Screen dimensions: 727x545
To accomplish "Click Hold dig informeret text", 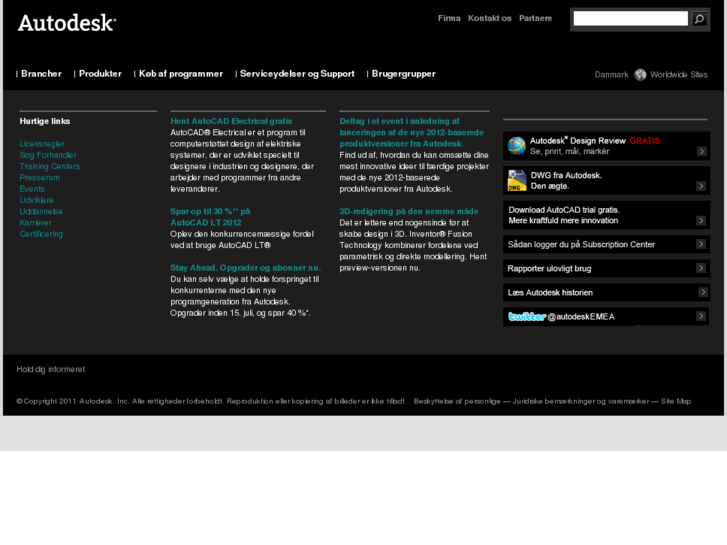I will click(x=51, y=369).
